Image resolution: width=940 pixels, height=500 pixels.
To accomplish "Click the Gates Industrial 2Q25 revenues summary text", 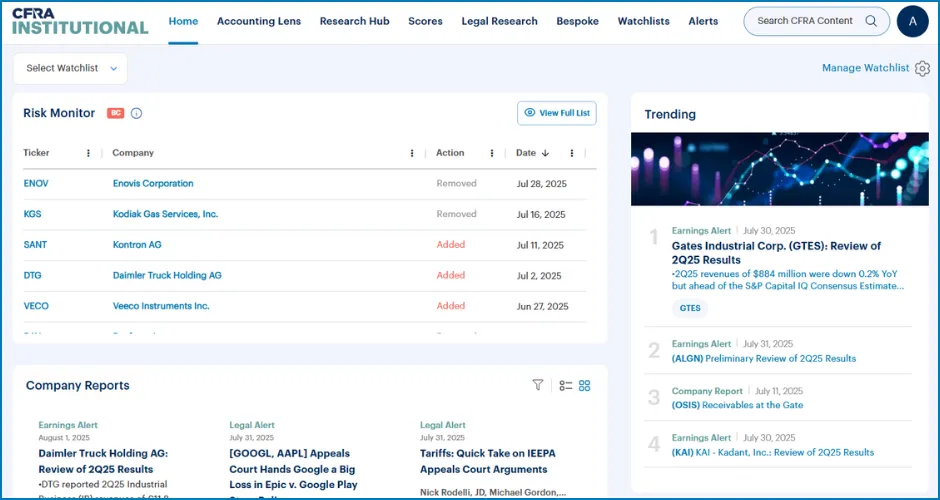I will [788, 280].
